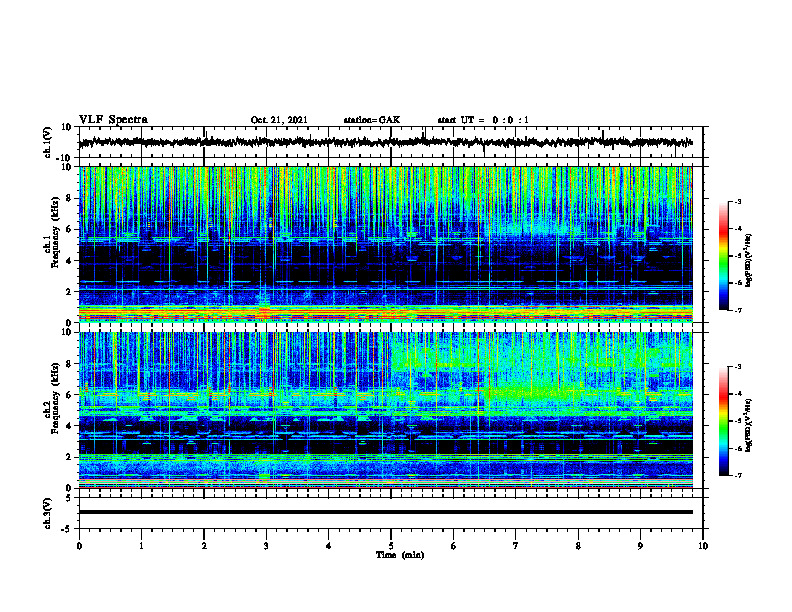Viewport: 792px width, 612px height.
Task: Click the ch.1 frequency tick label "4"
Action: (69, 261)
